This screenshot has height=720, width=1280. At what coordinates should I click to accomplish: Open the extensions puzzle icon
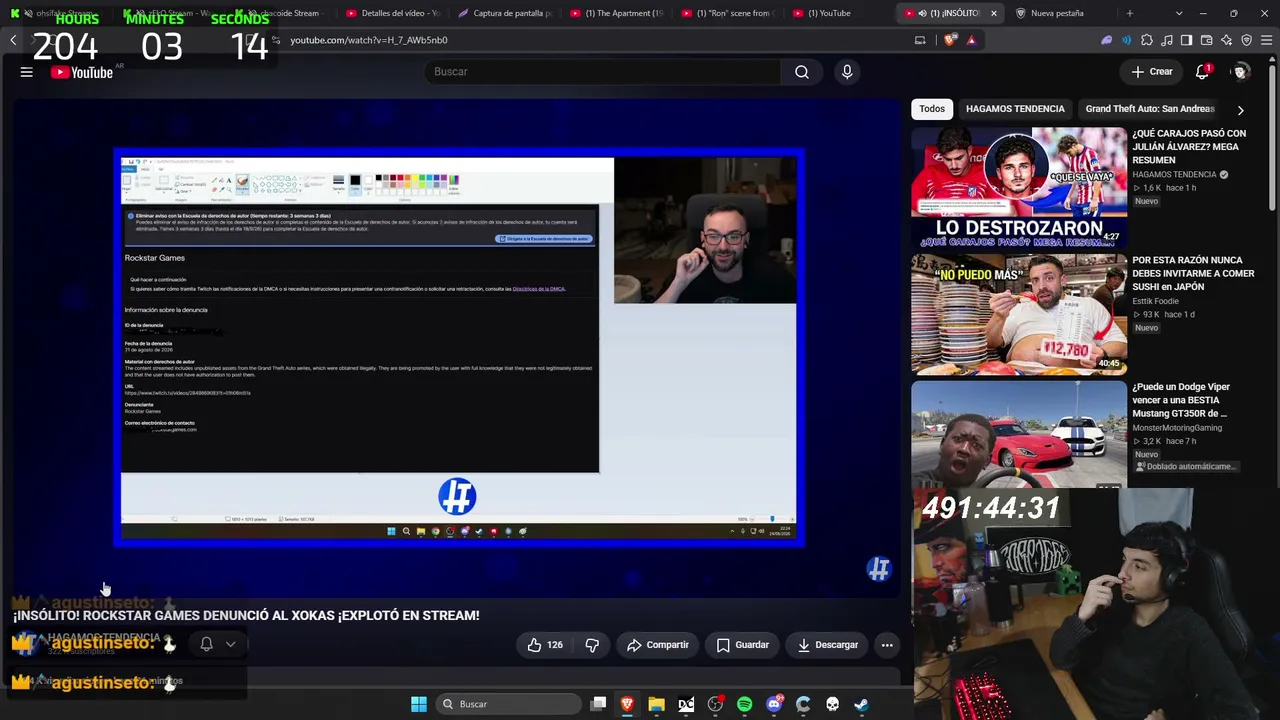coord(1147,40)
